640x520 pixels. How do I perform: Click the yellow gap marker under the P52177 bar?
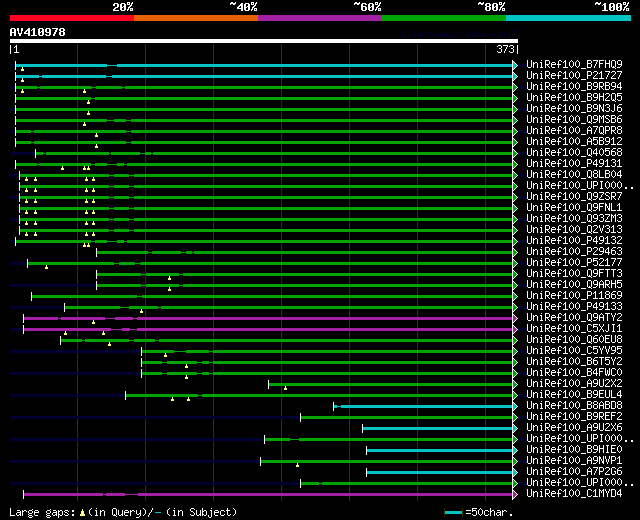pyautogui.click(x=47, y=267)
